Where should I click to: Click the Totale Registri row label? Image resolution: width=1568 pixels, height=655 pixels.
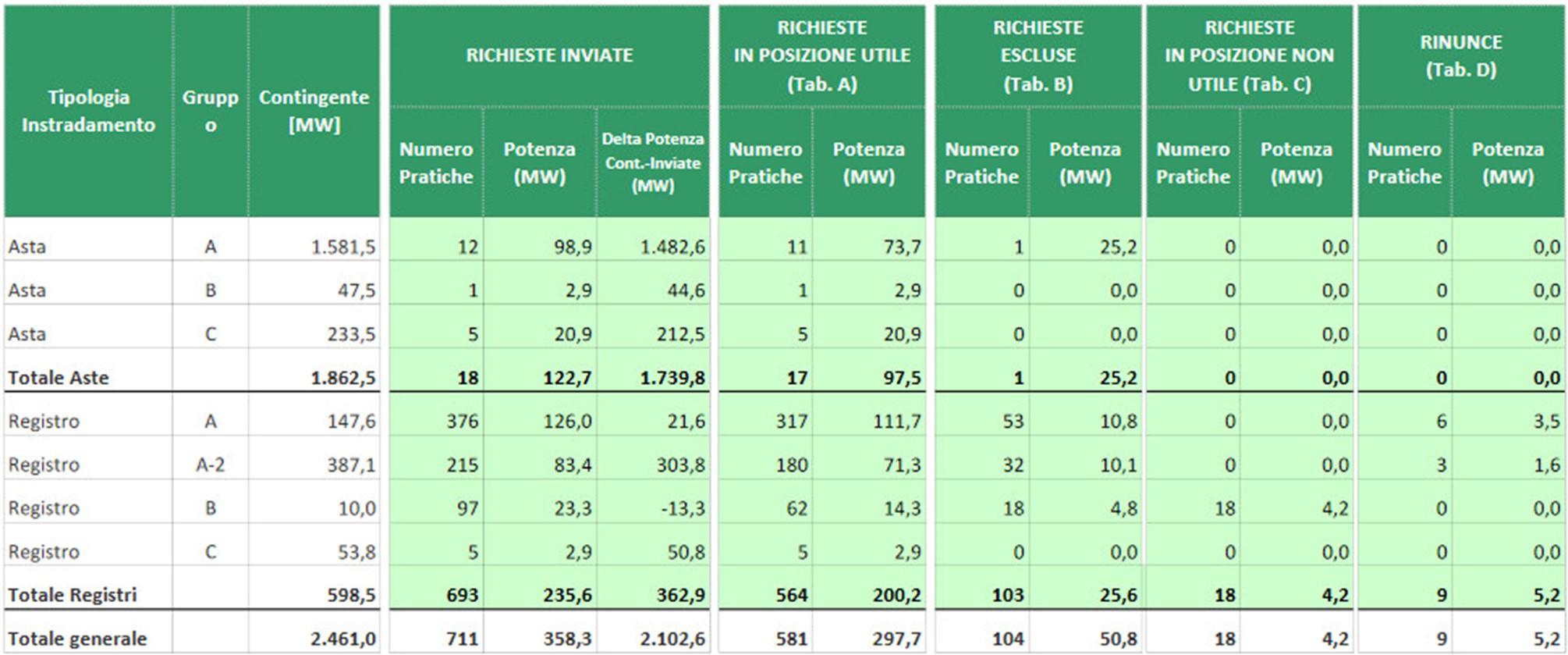[x=73, y=595]
